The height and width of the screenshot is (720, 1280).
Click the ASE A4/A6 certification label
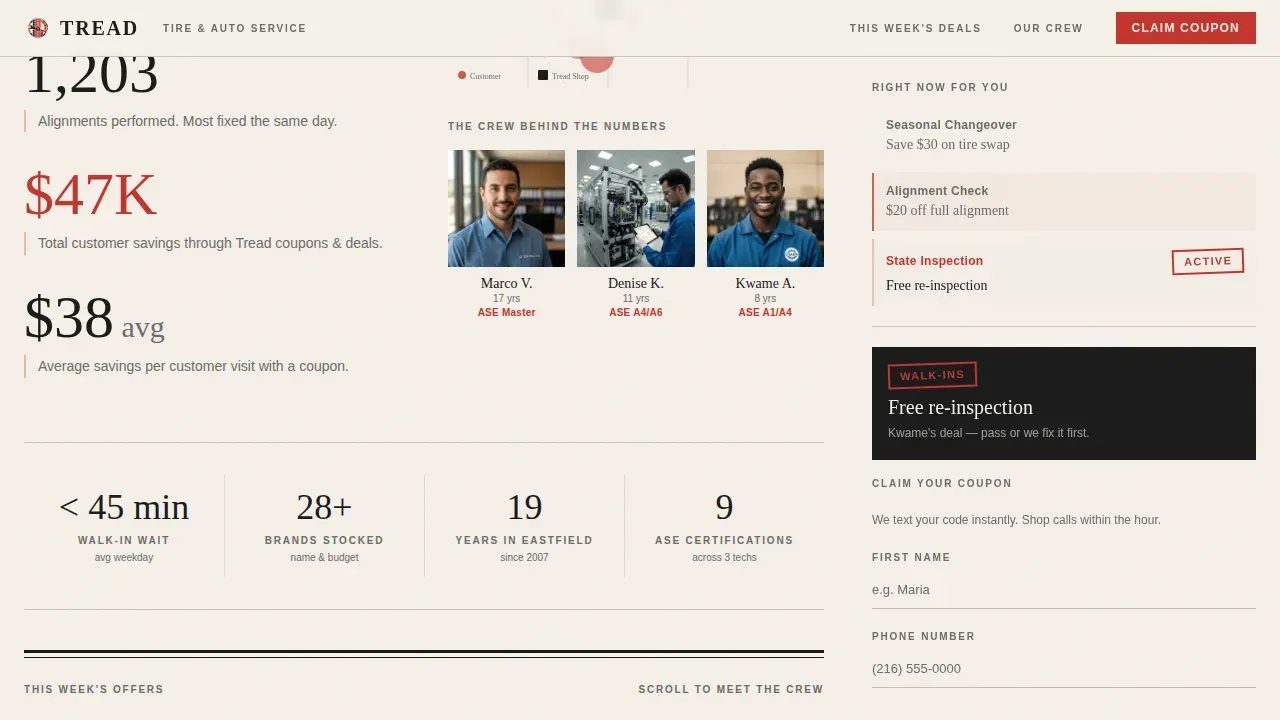coord(636,312)
